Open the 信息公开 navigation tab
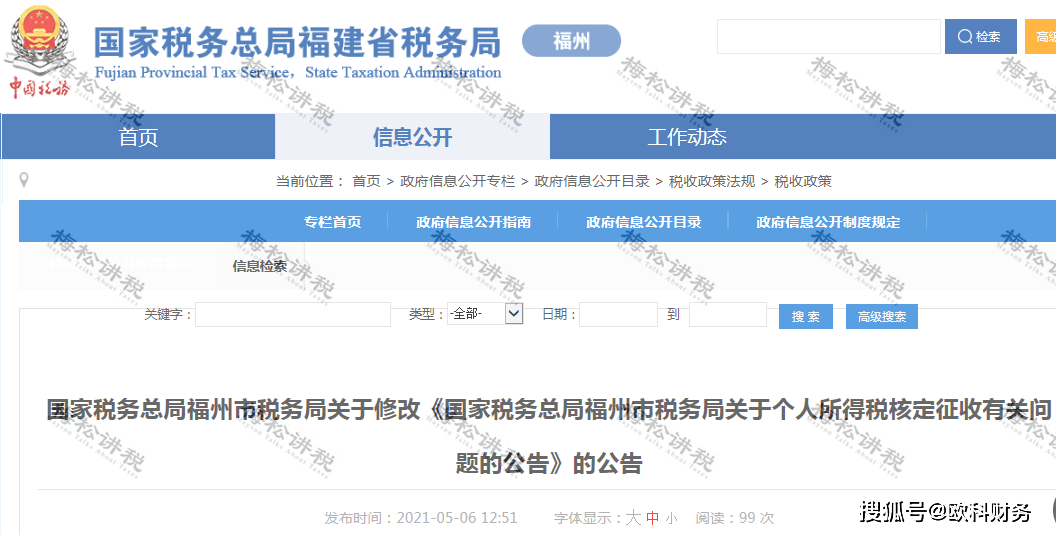The image size is (1056, 535). [412, 137]
